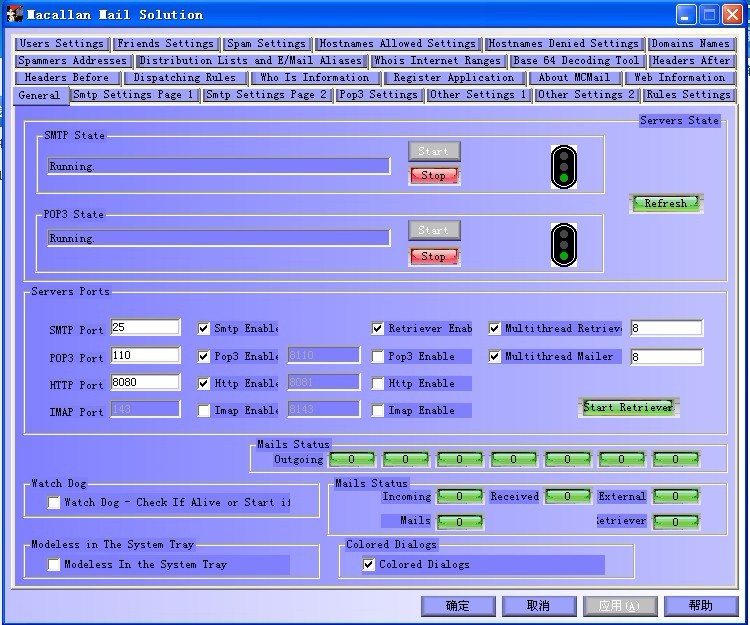Open Distribution Lists and E/Mail Aliases tab

pyautogui.click(x=251, y=61)
